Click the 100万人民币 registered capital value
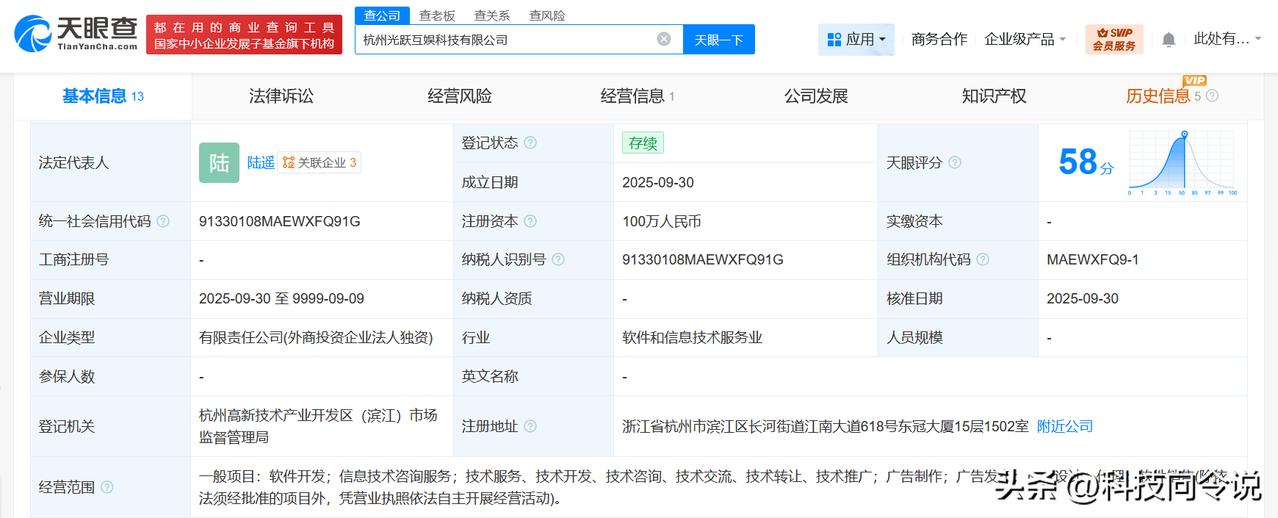Screen dimensions: 1278x518 (x=662, y=221)
